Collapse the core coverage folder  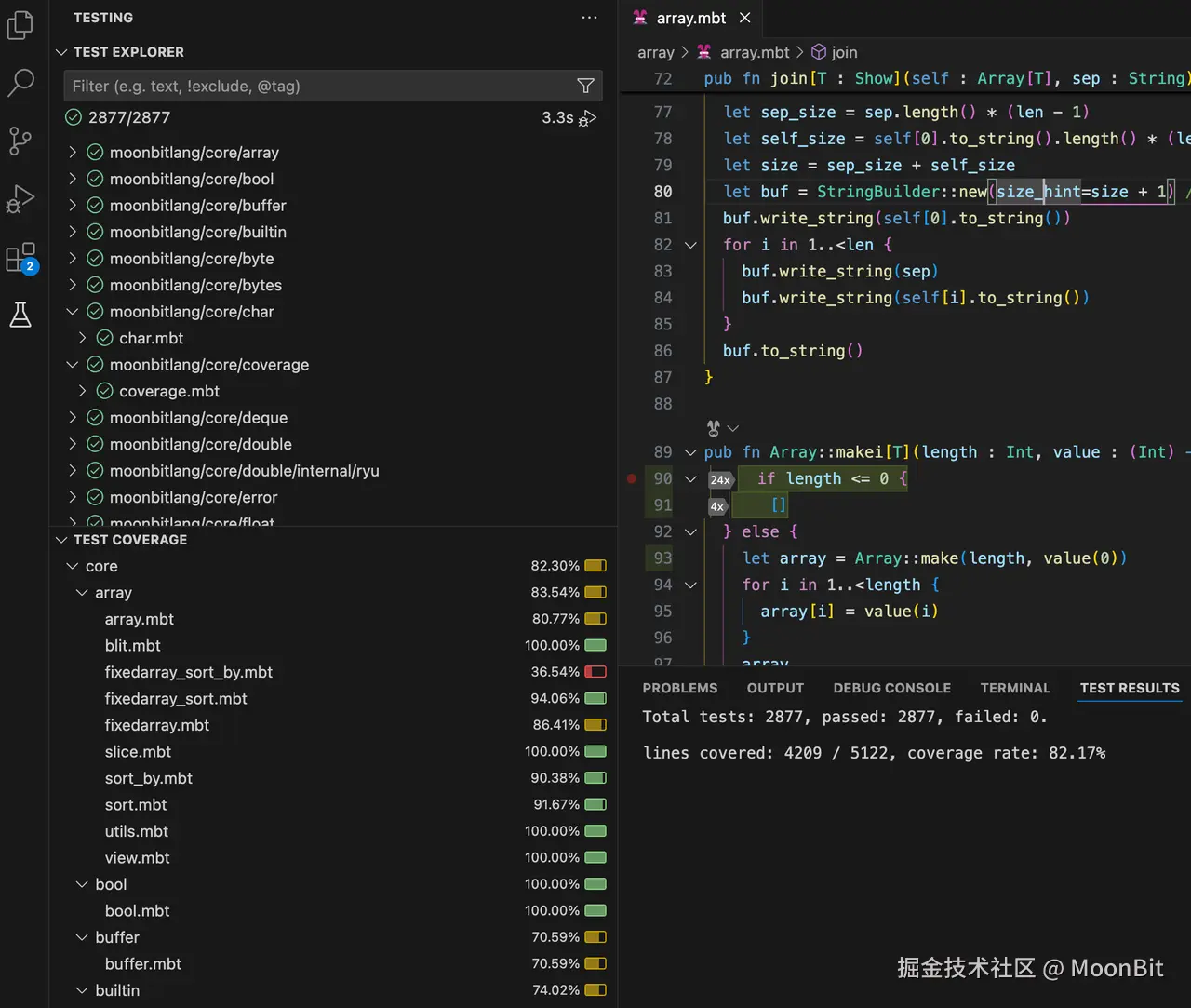click(73, 566)
